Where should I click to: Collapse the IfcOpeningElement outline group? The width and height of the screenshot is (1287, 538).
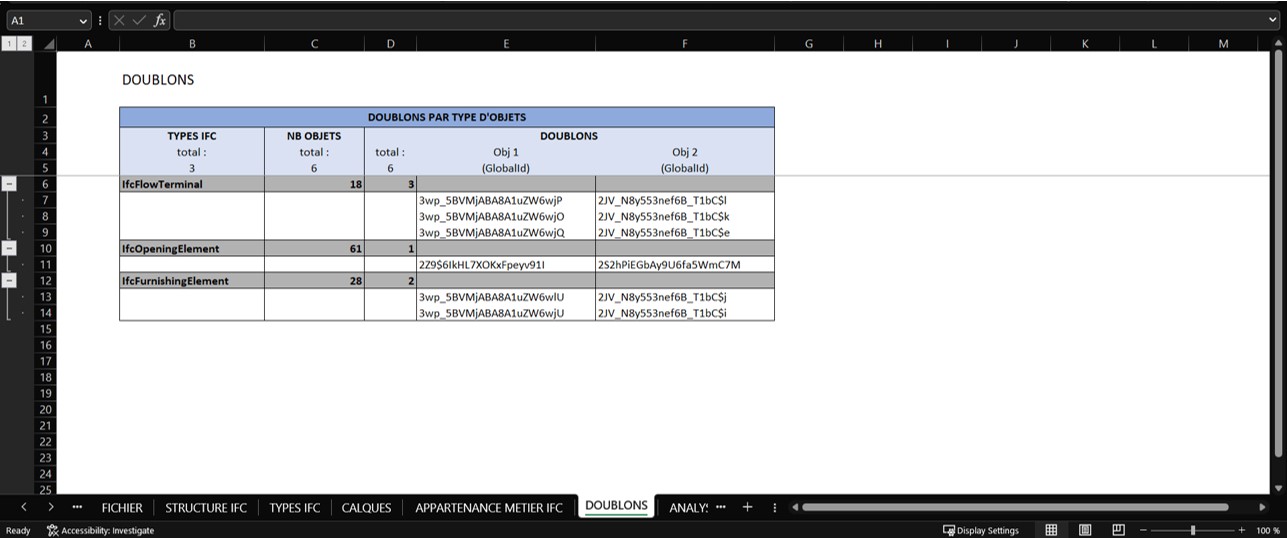click(9, 248)
